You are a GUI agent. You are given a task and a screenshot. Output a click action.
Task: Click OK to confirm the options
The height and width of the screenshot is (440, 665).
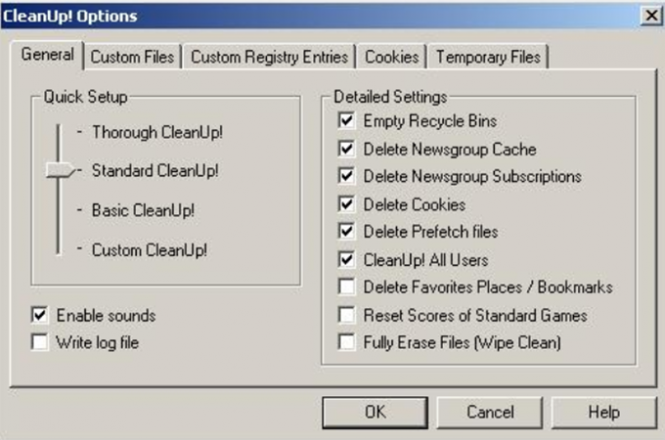tap(375, 412)
